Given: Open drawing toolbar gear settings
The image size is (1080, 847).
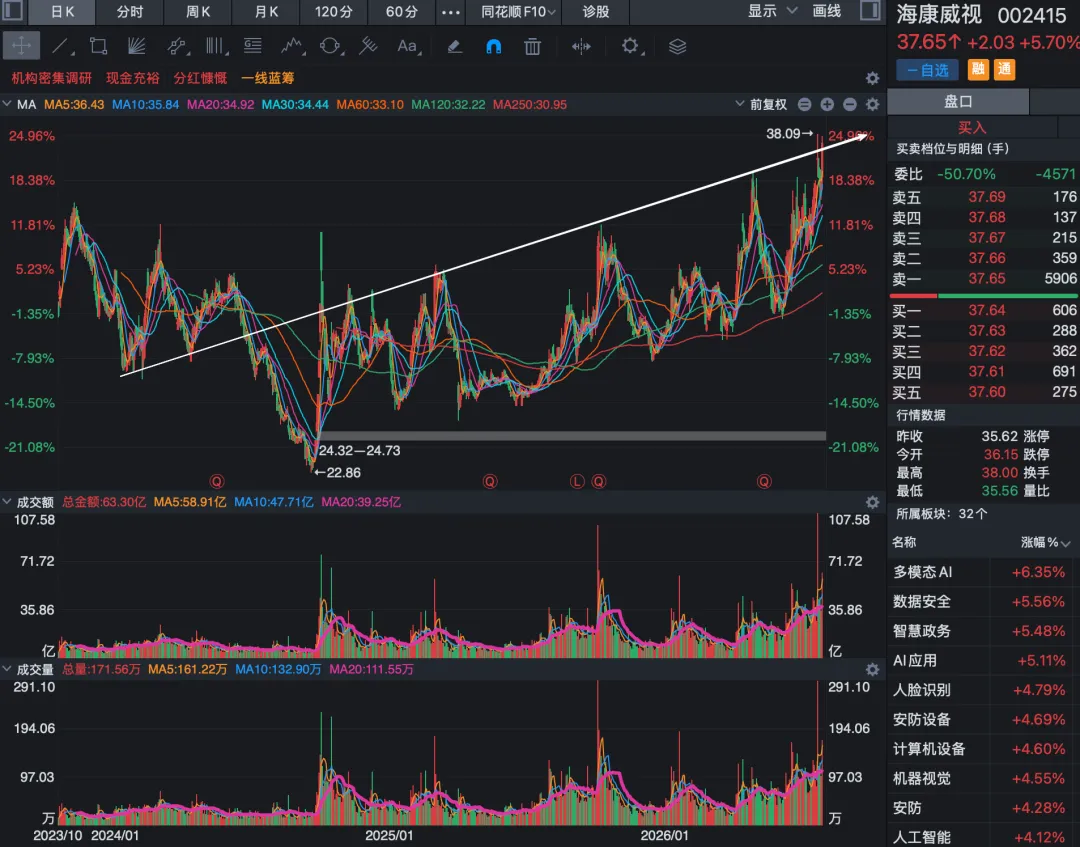Looking at the screenshot, I should (x=630, y=46).
